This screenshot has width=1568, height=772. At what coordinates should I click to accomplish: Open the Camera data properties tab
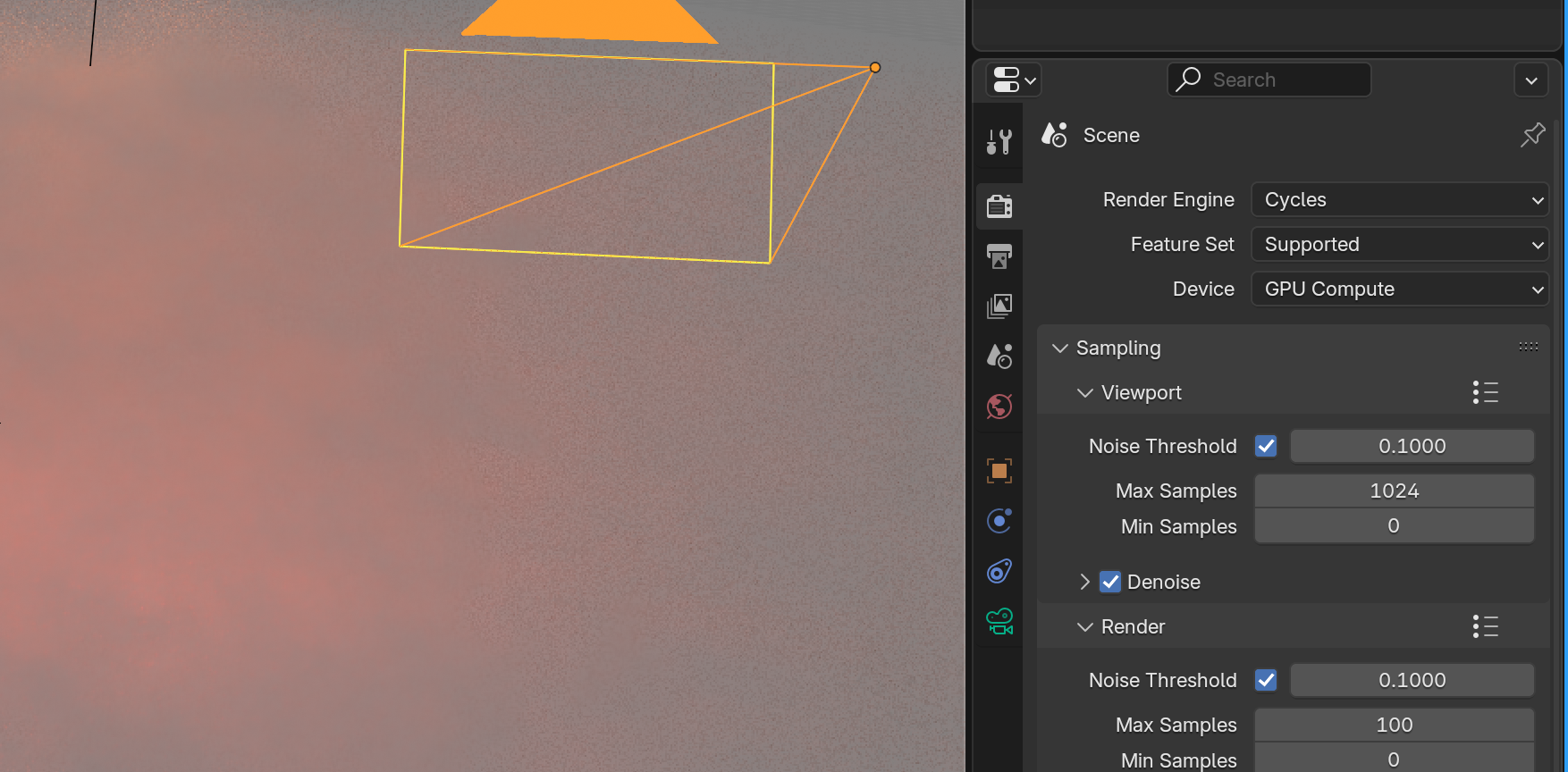[999, 621]
